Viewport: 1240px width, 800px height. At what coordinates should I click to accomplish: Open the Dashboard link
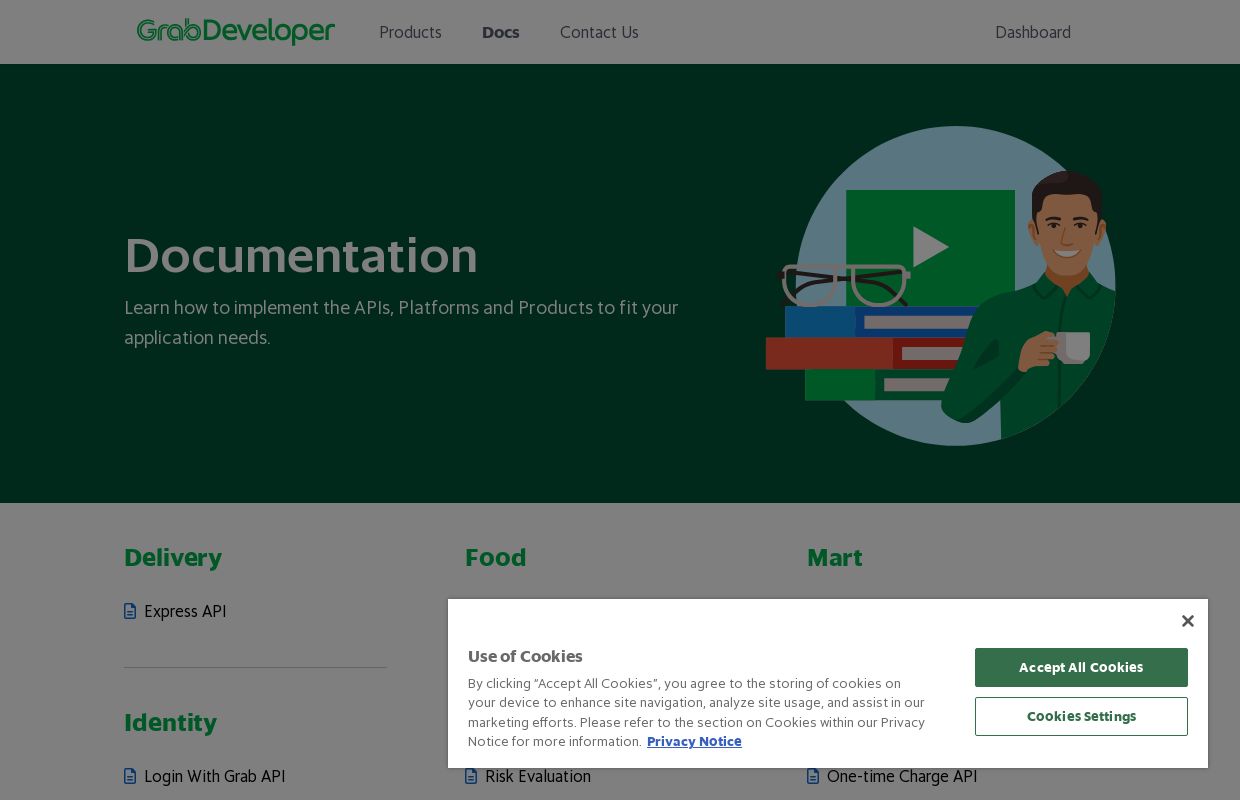(x=1033, y=32)
